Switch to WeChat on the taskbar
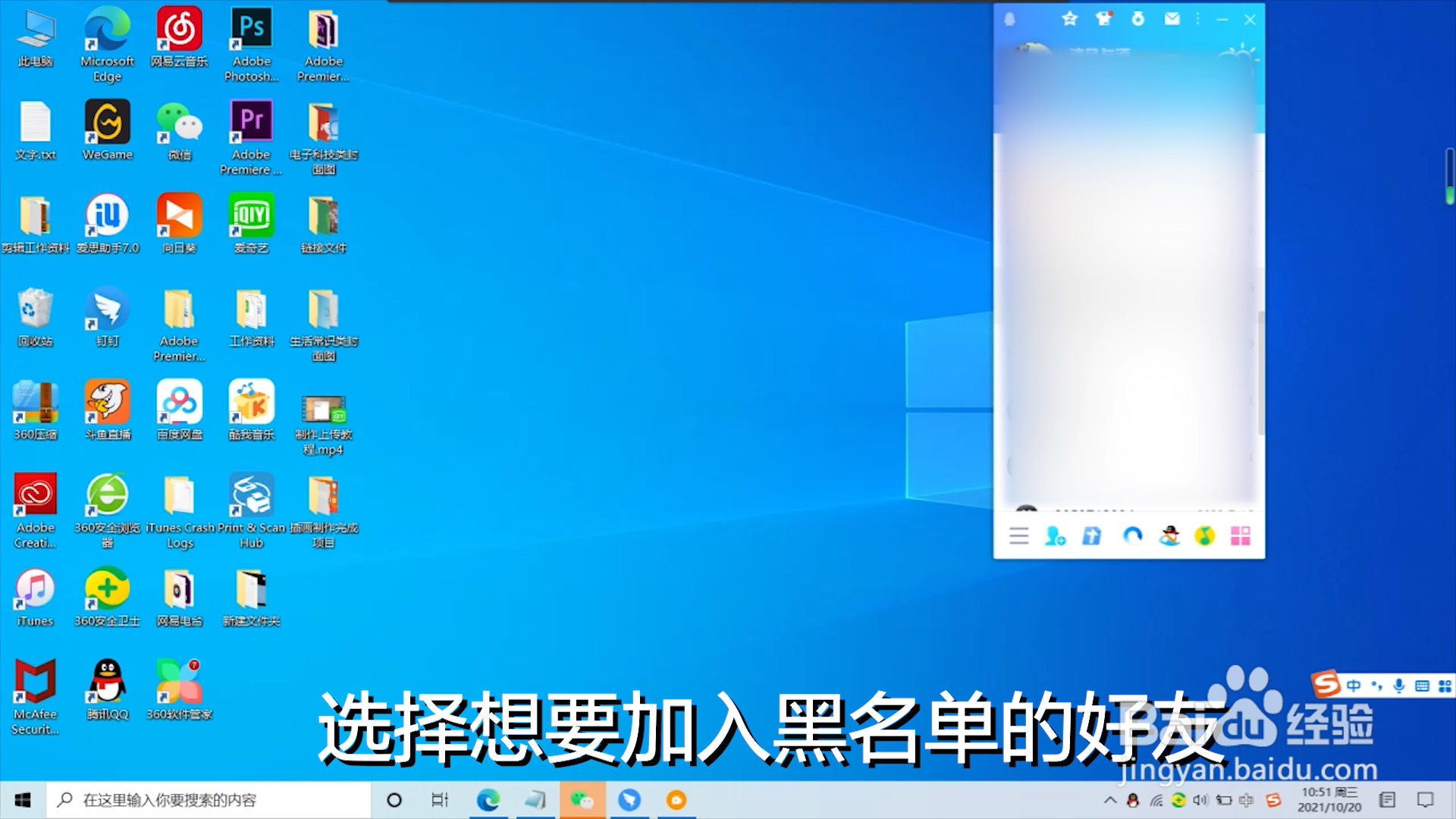1456x819 pixels. point(582,800)
